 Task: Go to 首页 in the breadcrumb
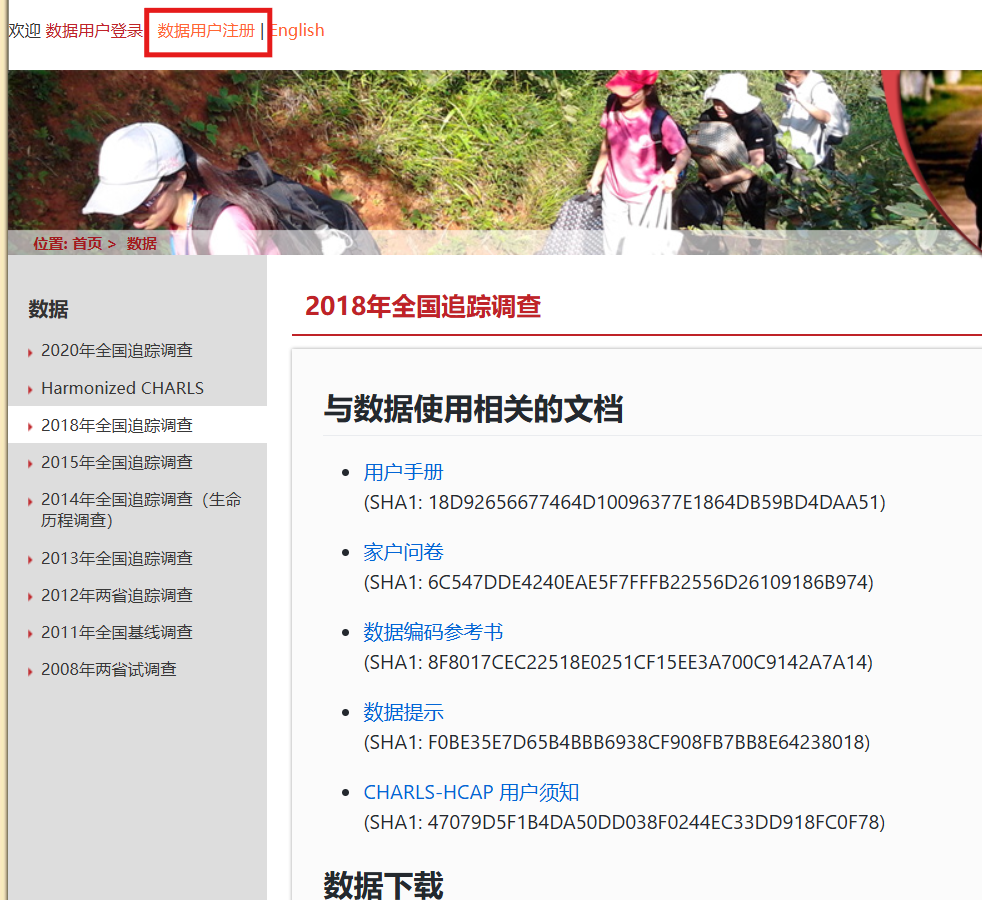point(87,243)
